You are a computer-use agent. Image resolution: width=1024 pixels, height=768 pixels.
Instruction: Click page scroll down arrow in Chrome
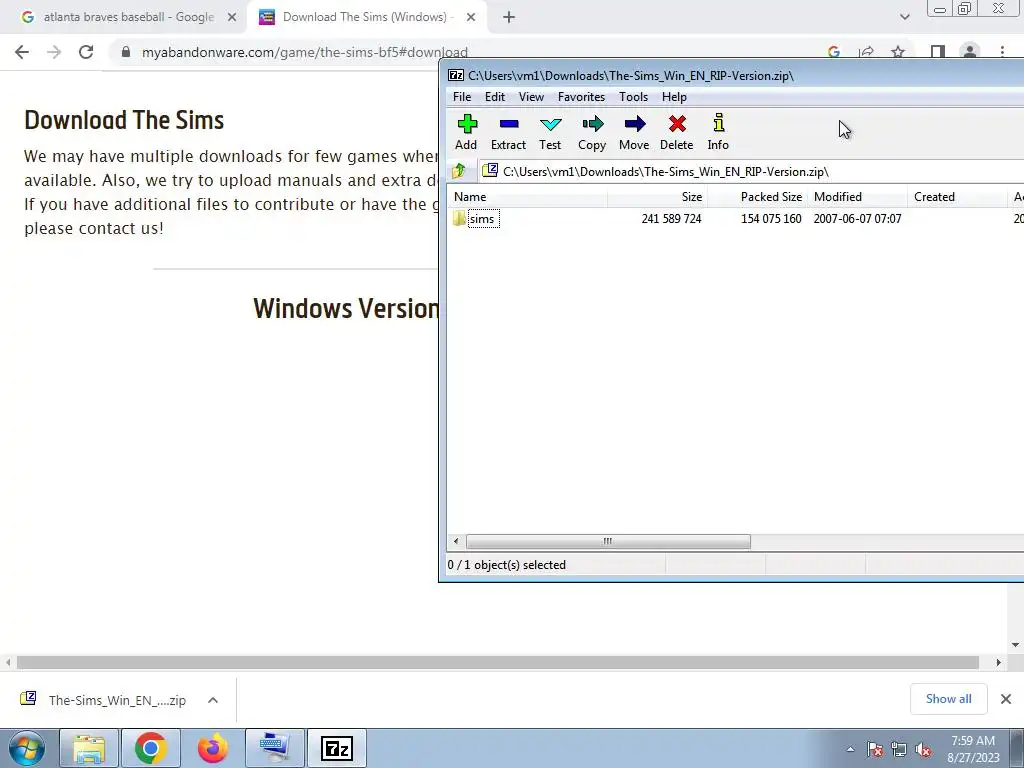[x=1016, y=645]
